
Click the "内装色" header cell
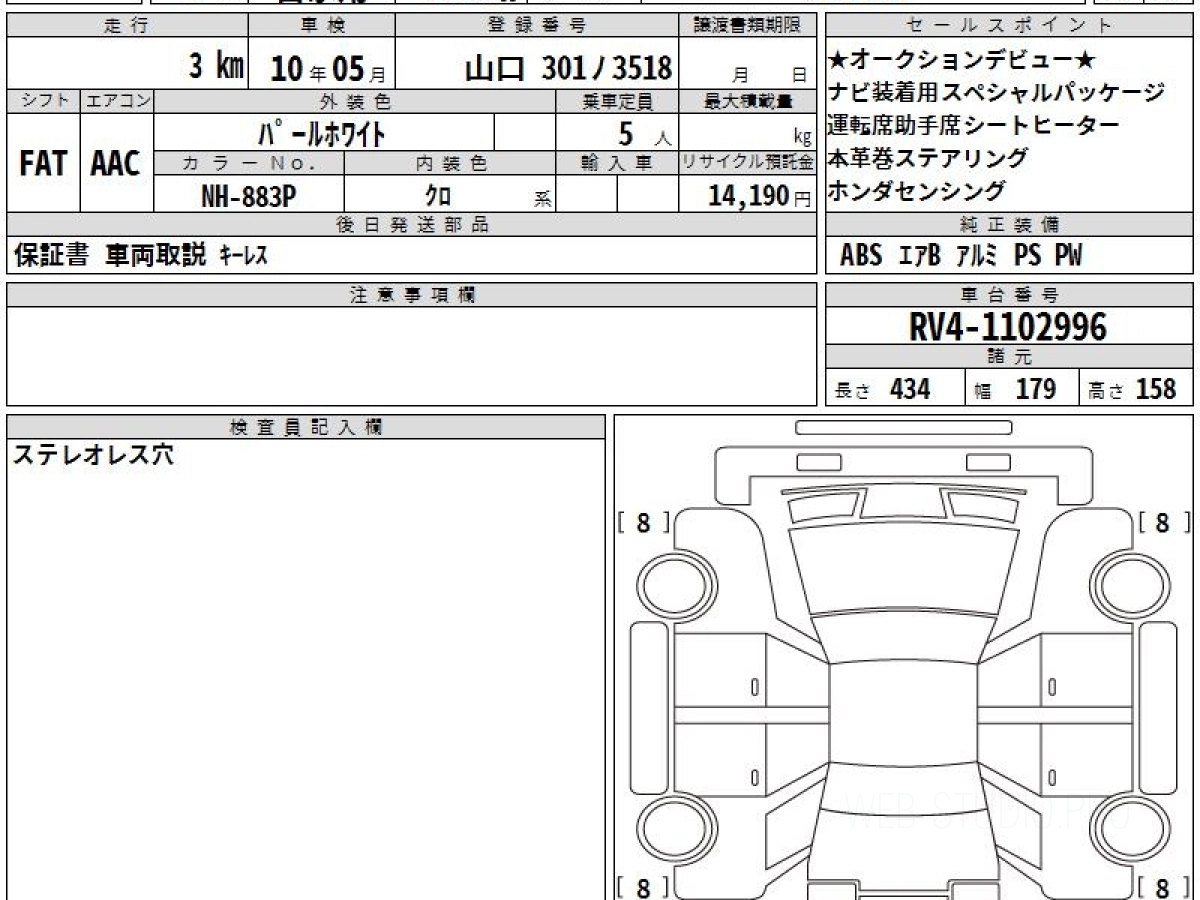[x=450, y=163]
